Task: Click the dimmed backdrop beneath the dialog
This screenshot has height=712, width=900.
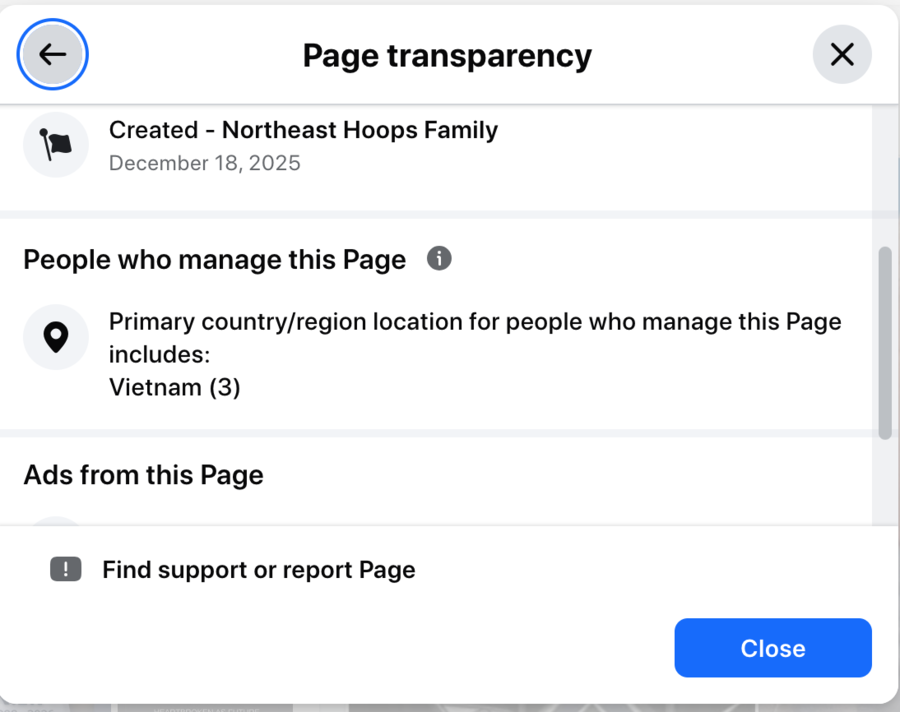Action: (x=500, y=707)
